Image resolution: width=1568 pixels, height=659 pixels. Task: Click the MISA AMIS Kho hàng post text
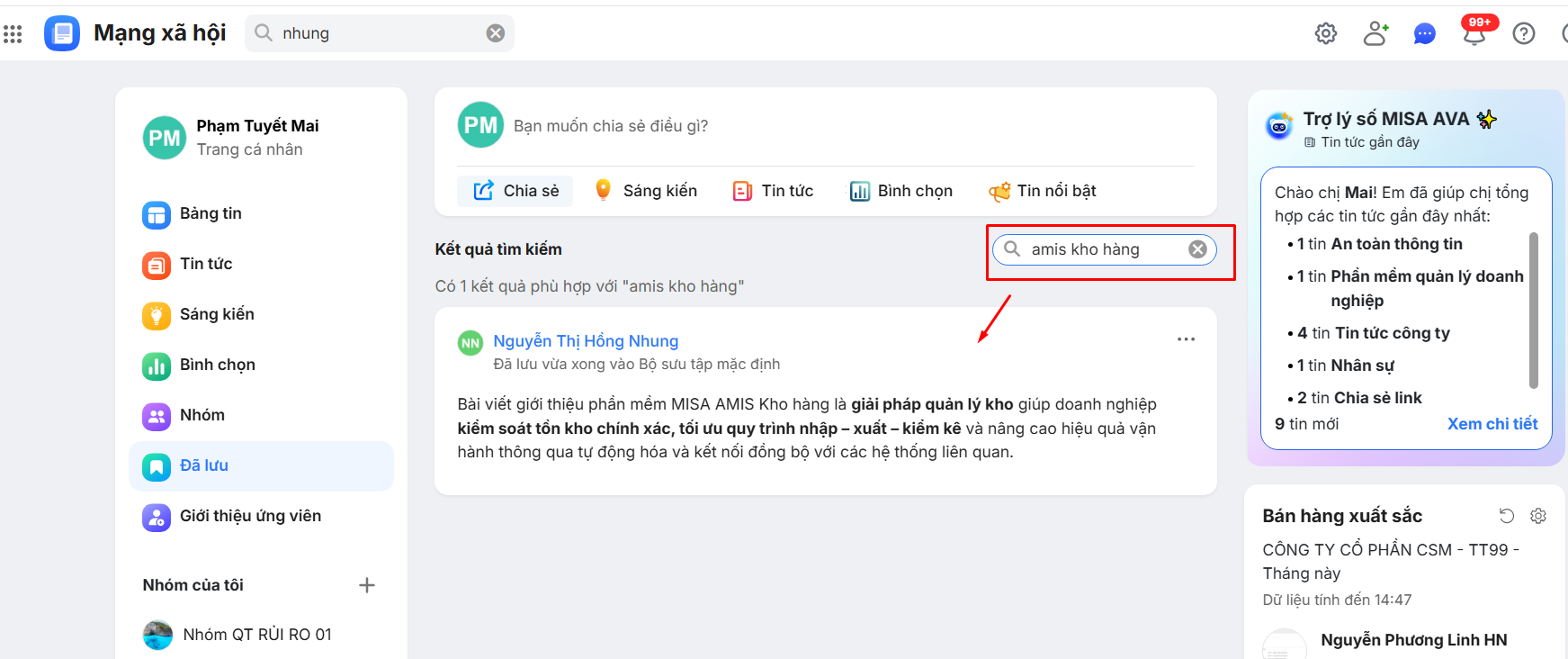(x=807, y=429)
